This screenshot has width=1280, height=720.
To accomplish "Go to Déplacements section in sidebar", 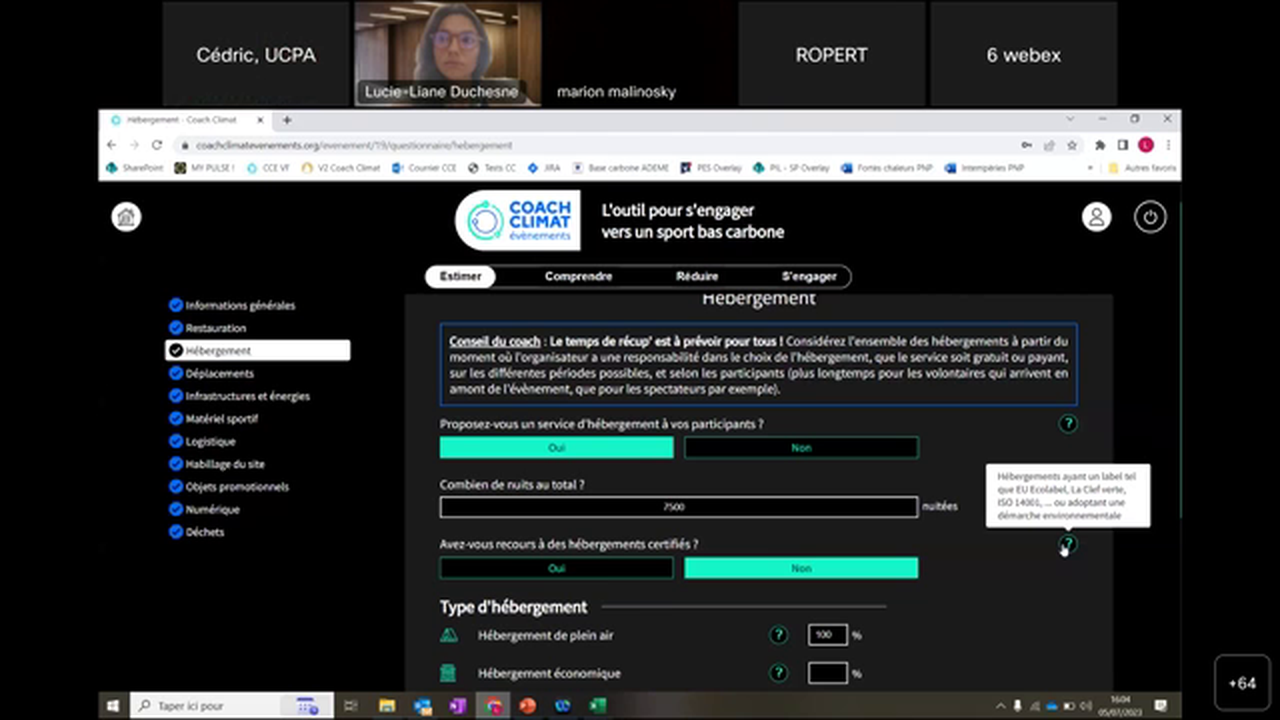I will [219, 374].
